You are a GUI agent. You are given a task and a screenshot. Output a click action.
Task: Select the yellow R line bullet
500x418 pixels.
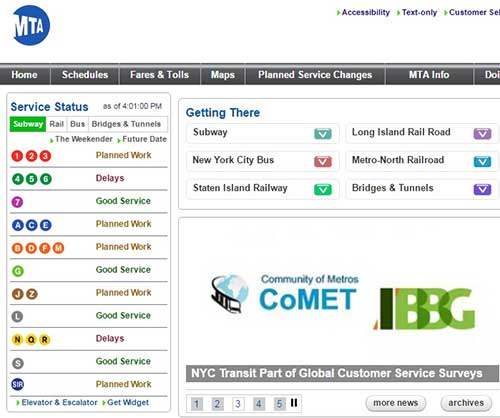(x=45, y=340)
